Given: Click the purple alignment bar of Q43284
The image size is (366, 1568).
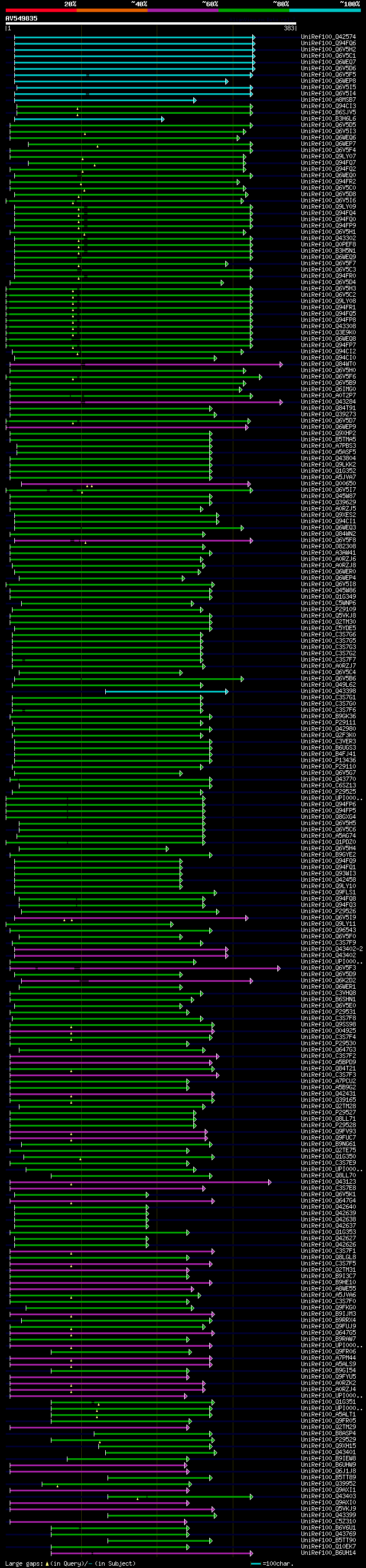Looking at the screenshot, I should tap(146, 402).
